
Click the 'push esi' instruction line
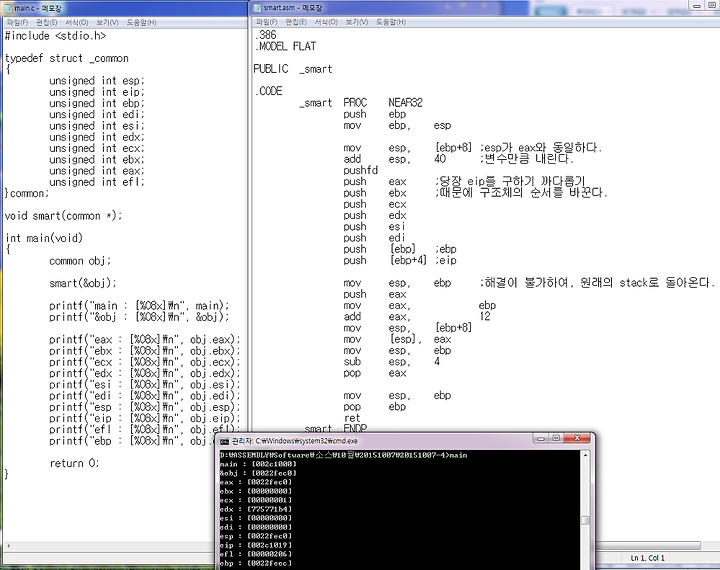point(374,227)
